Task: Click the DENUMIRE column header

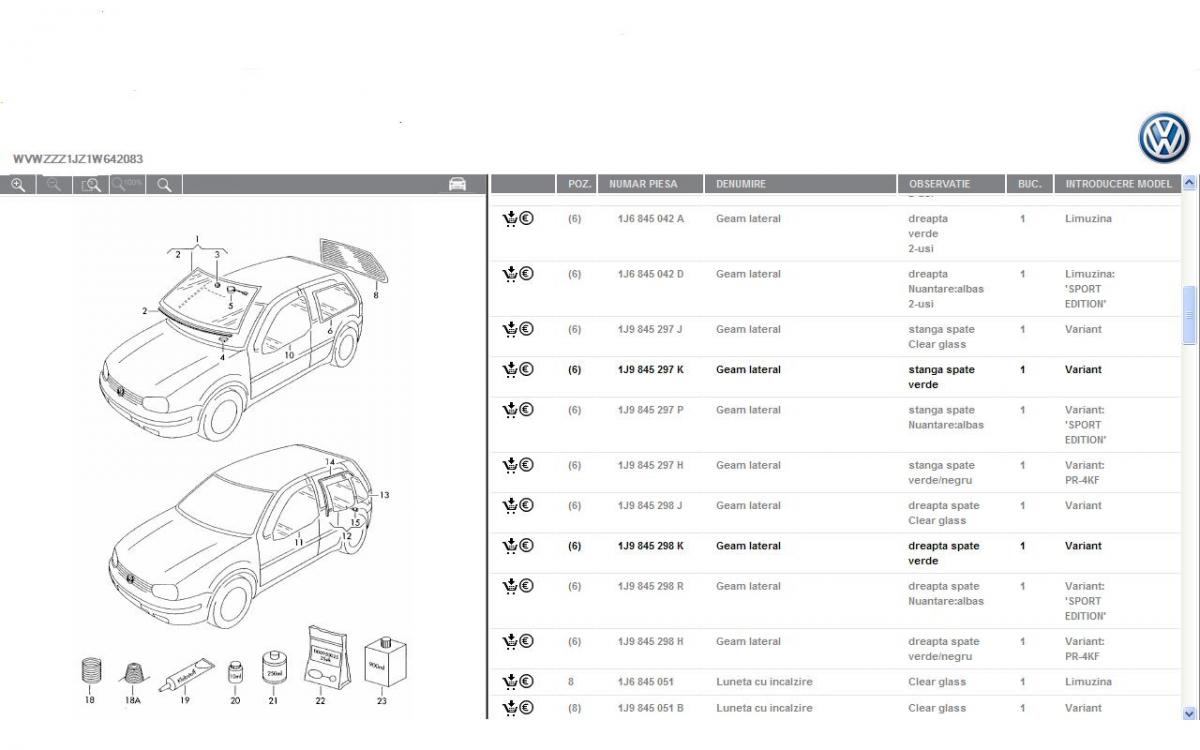Action: [x=741, y=184]
